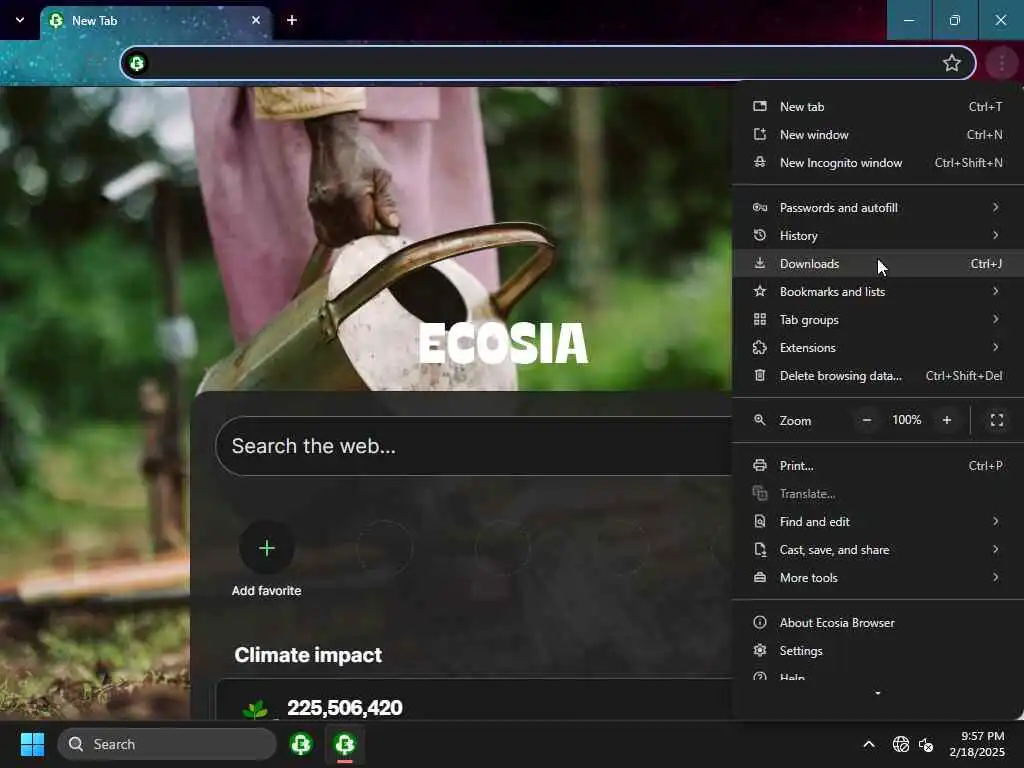Screen dimensions: 1024x768
Task: Choose New tab from the menu
Action: [x=878, y=106]
